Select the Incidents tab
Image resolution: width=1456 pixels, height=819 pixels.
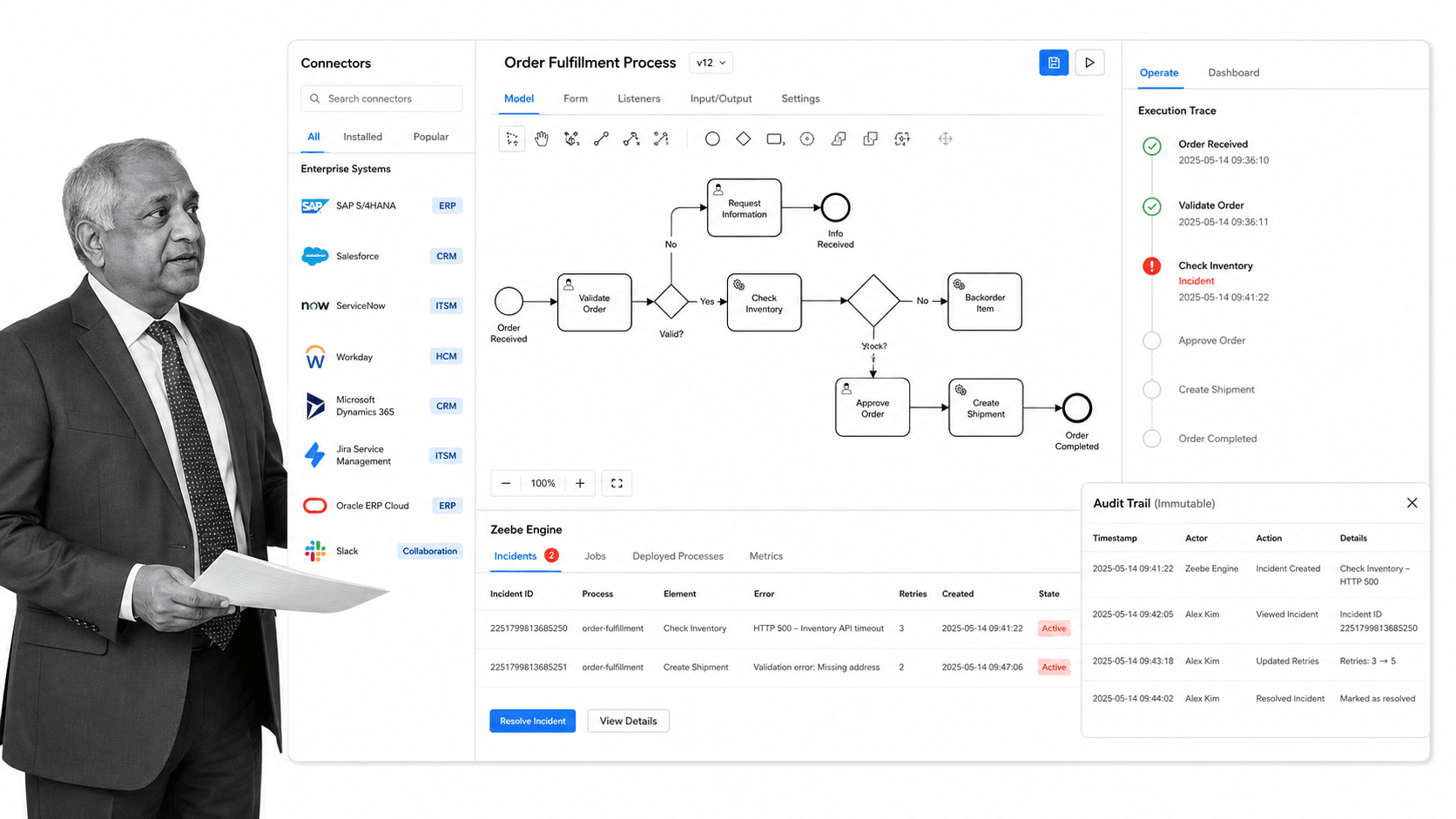click(x=525, y=556)
